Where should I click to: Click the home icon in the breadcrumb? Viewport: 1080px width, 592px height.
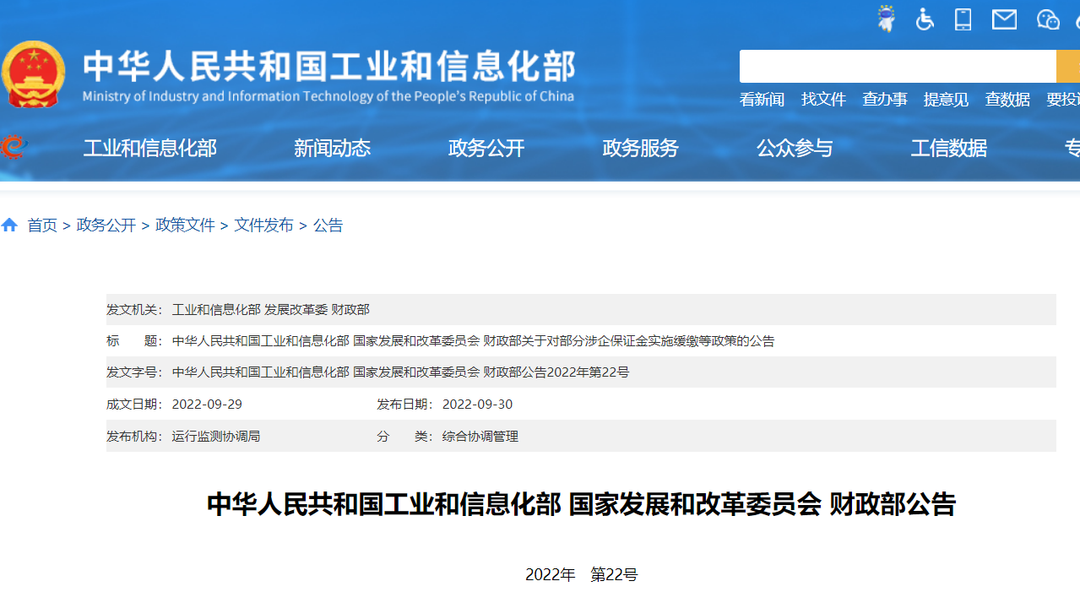click(x=10, y=225)
